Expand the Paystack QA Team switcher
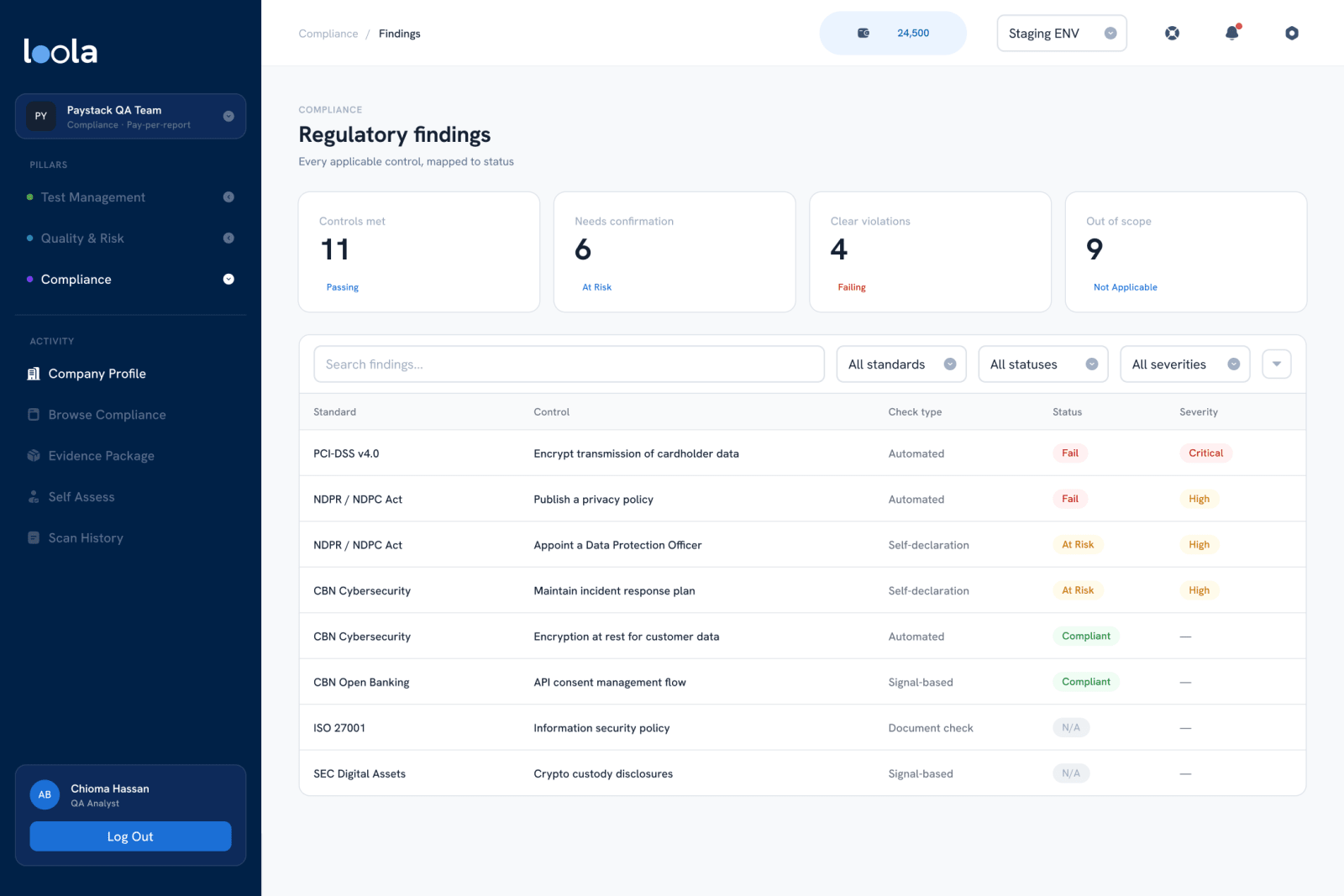1344x896 pixels. (x=228, y=116)
